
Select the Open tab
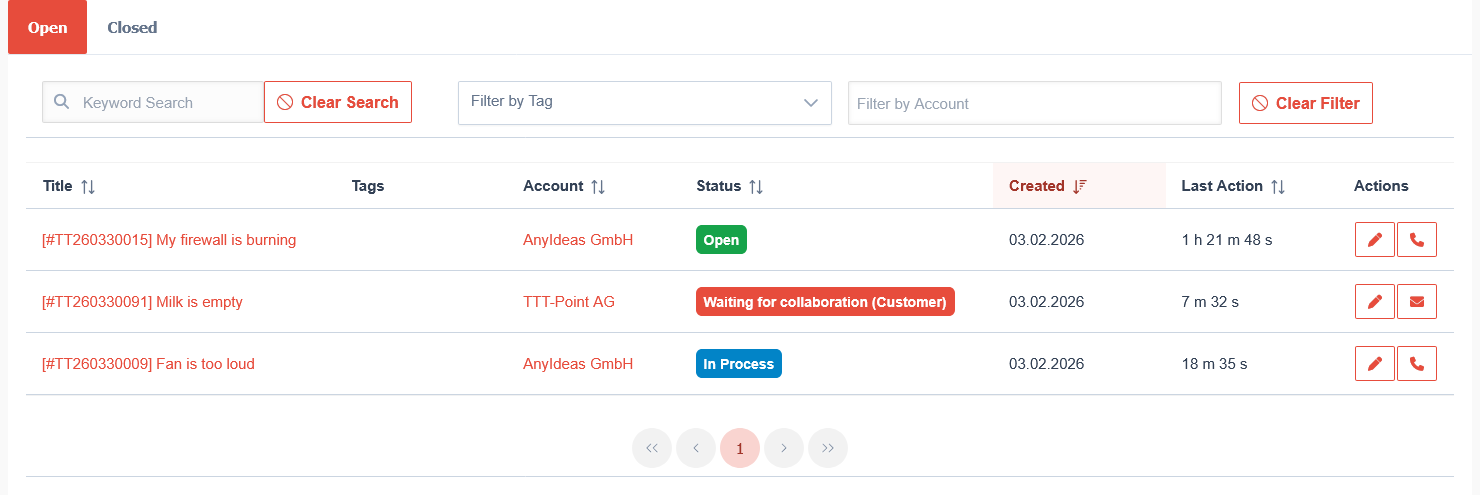pos(47,28)
